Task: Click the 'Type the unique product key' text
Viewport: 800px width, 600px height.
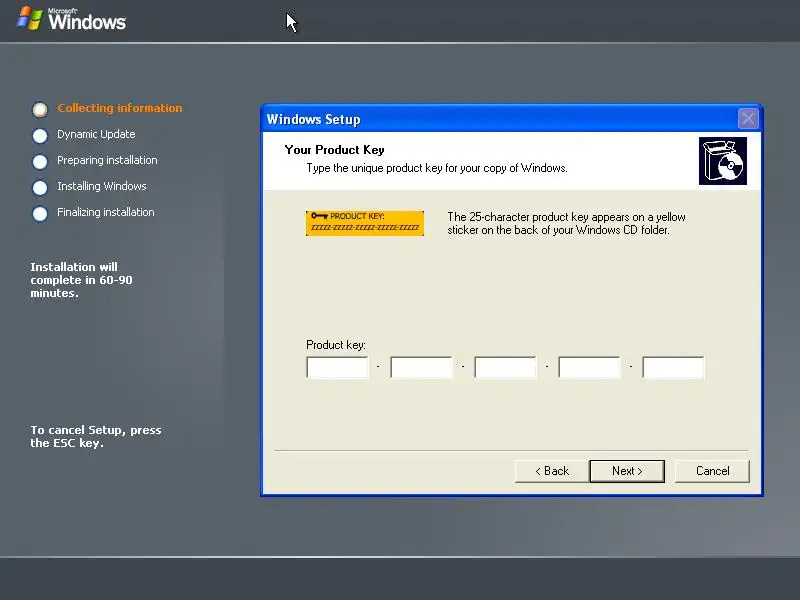Action: [437, 168]
